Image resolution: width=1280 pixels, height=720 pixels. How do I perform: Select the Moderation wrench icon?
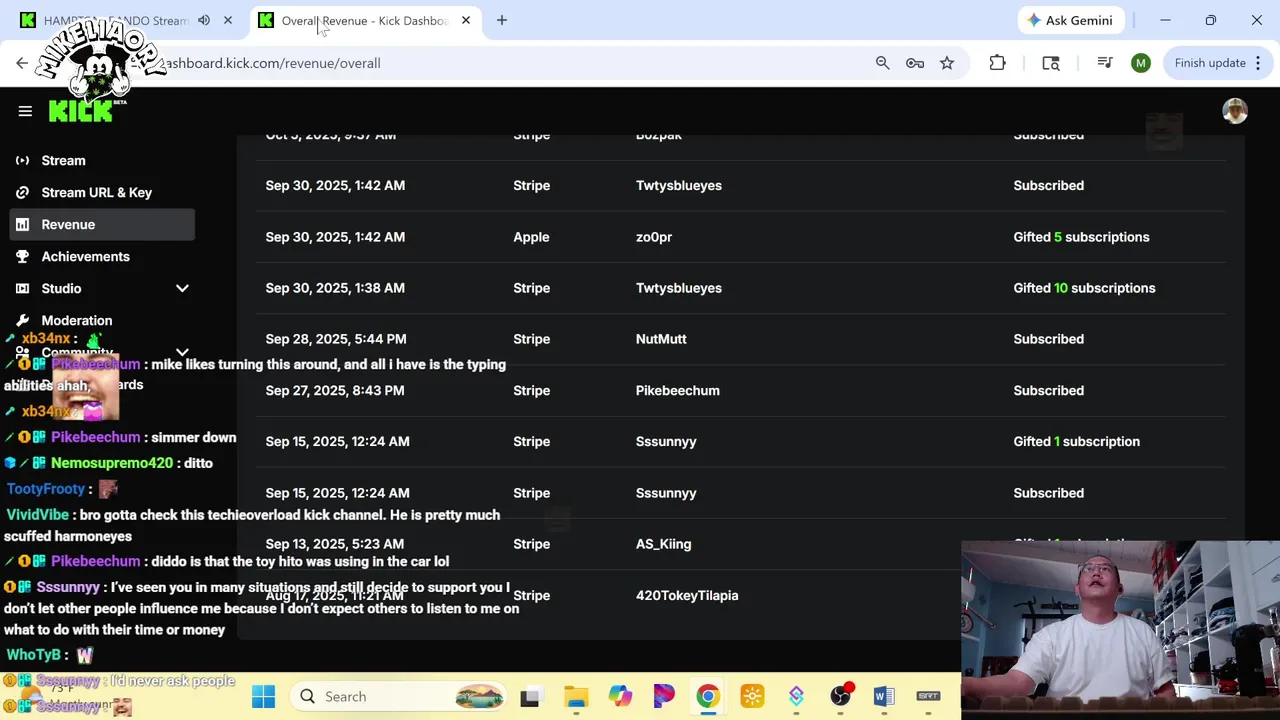(x=22, y=320)
